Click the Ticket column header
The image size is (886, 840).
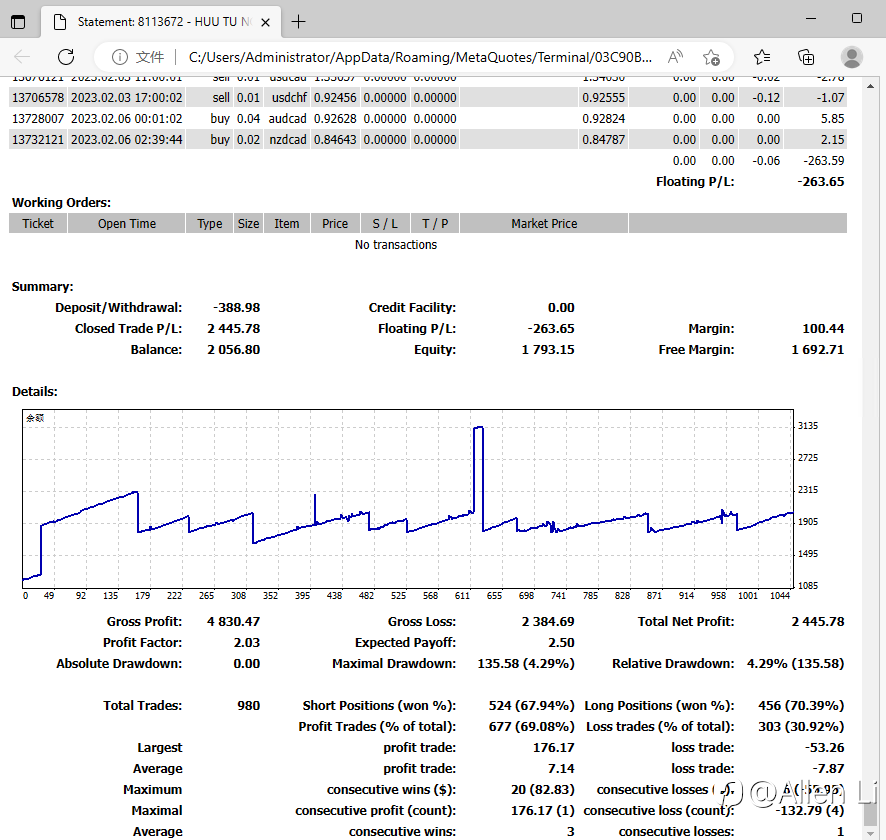pyautogui.click(x=38, y=224)
